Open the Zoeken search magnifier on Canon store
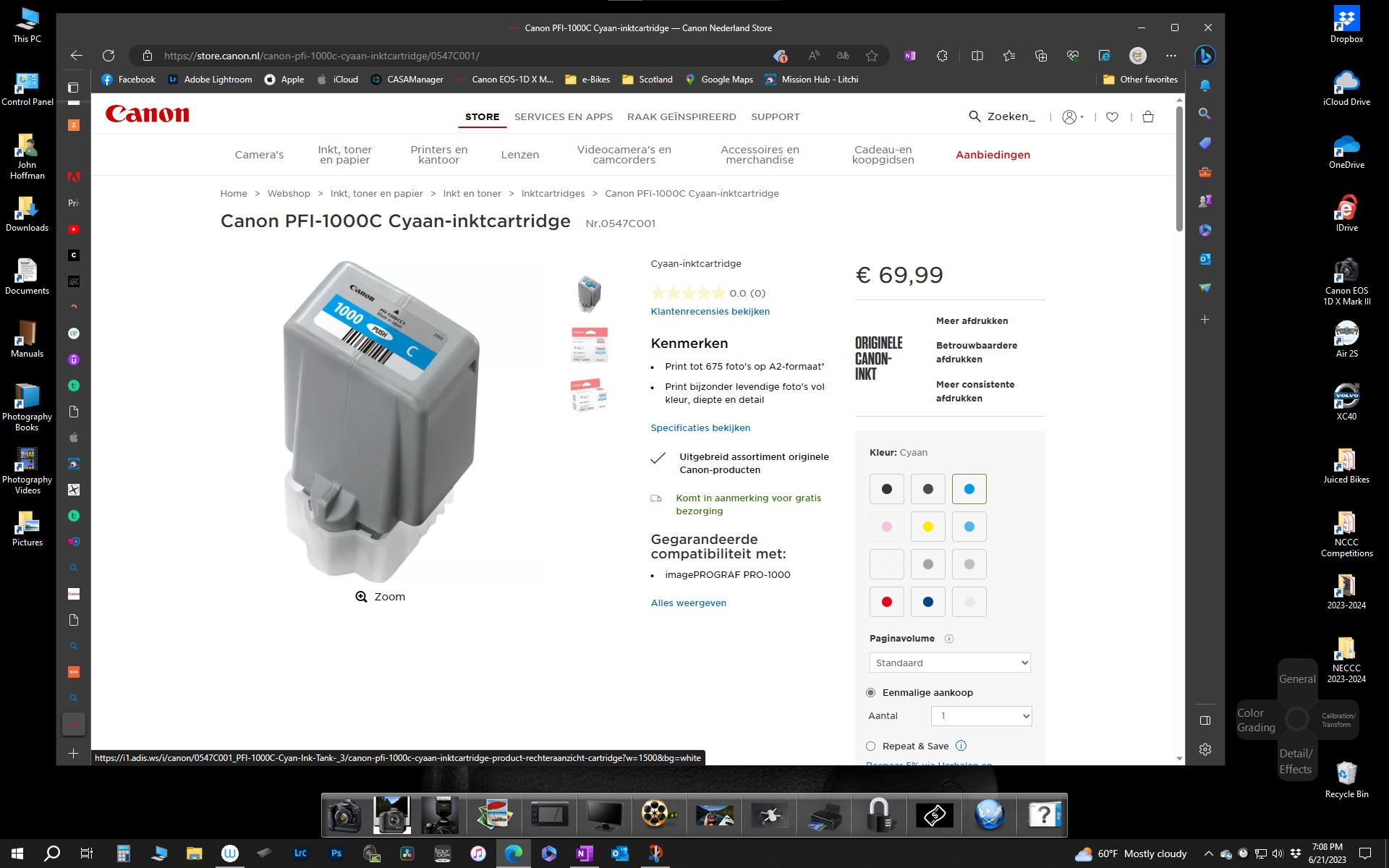This screenshot has height=868, width=1389. (974, 116)
